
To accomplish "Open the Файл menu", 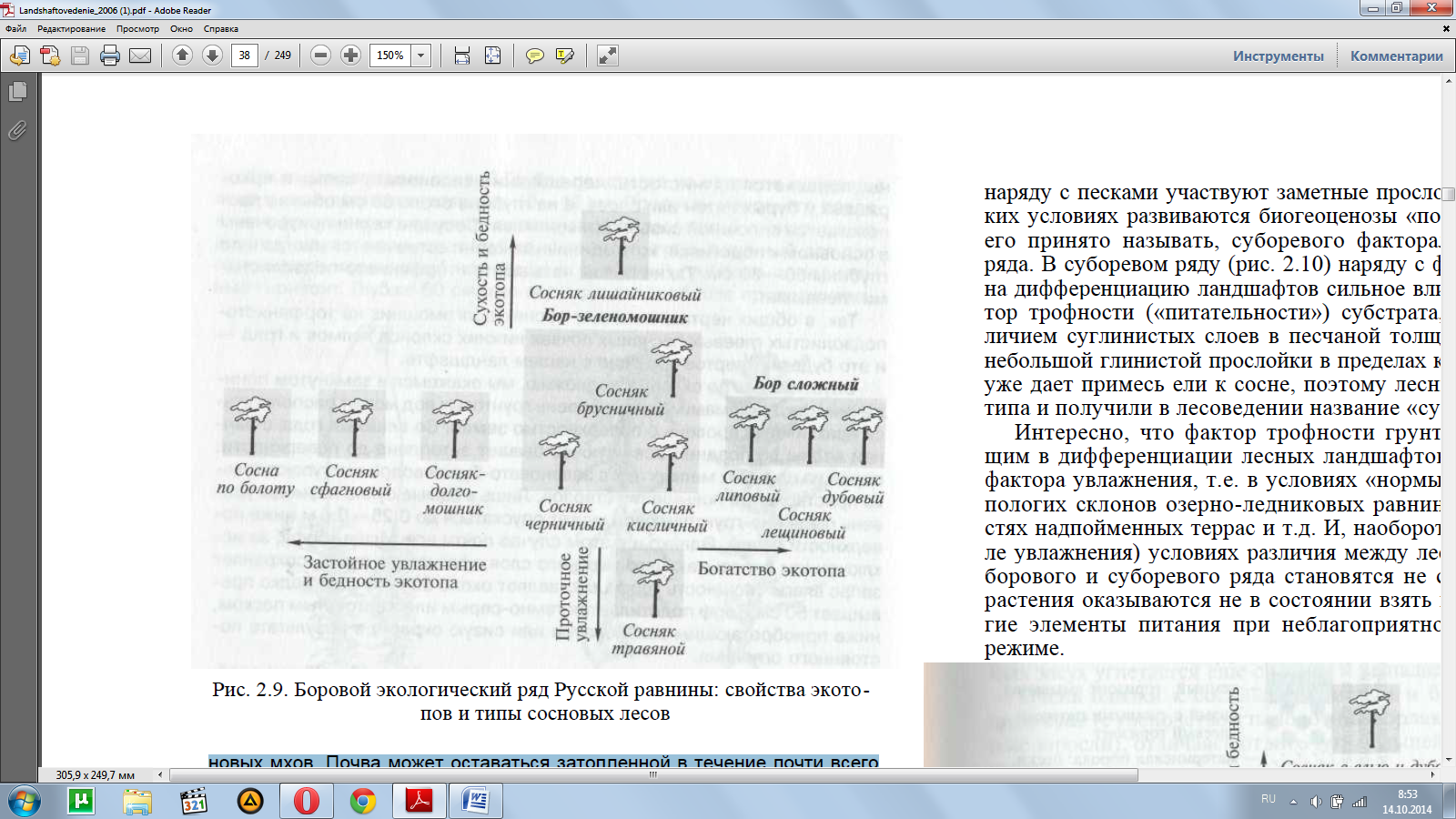I will click(x=15, y=28).
